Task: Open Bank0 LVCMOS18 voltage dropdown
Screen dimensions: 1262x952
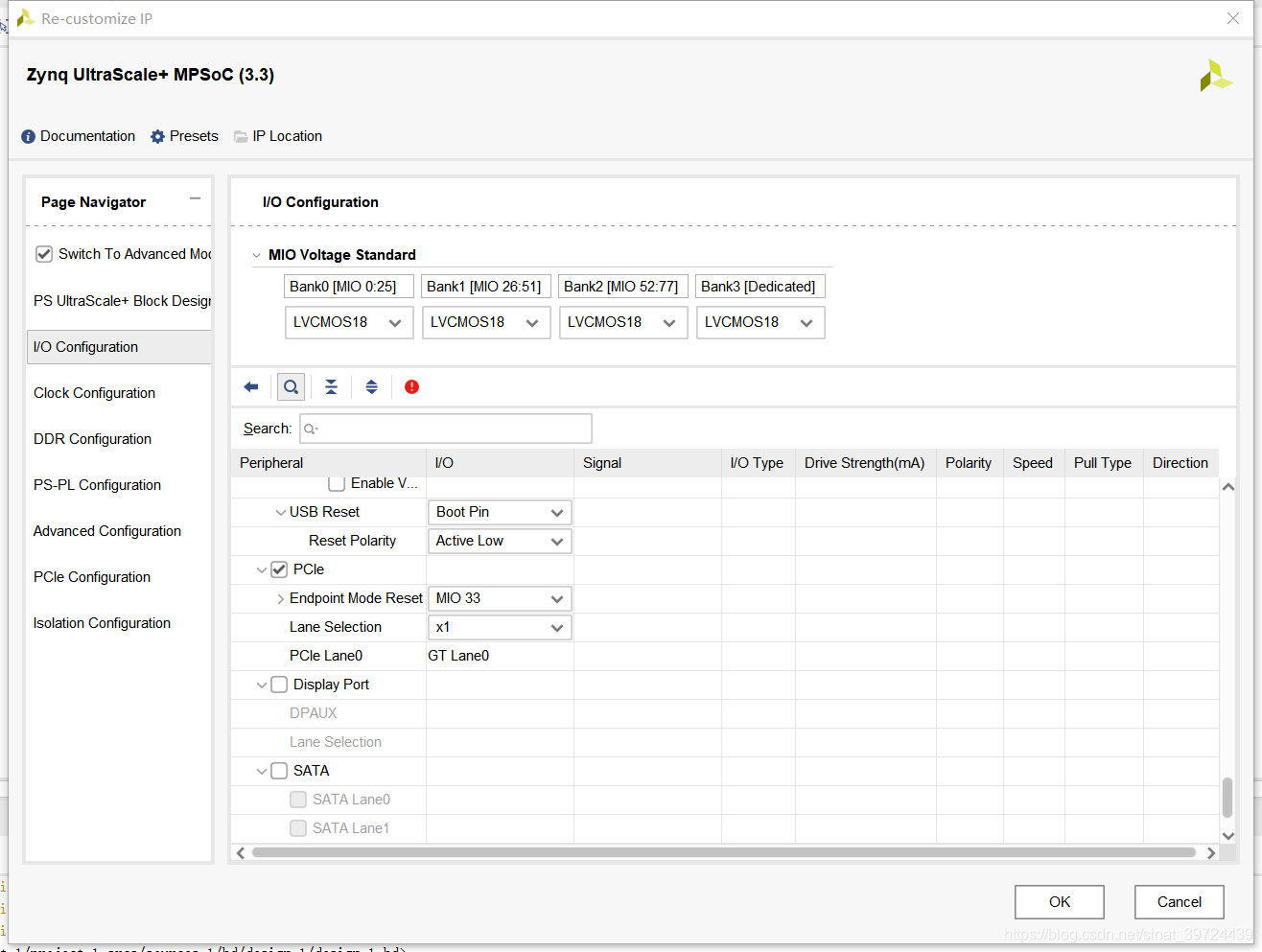Action: [349, 322]
